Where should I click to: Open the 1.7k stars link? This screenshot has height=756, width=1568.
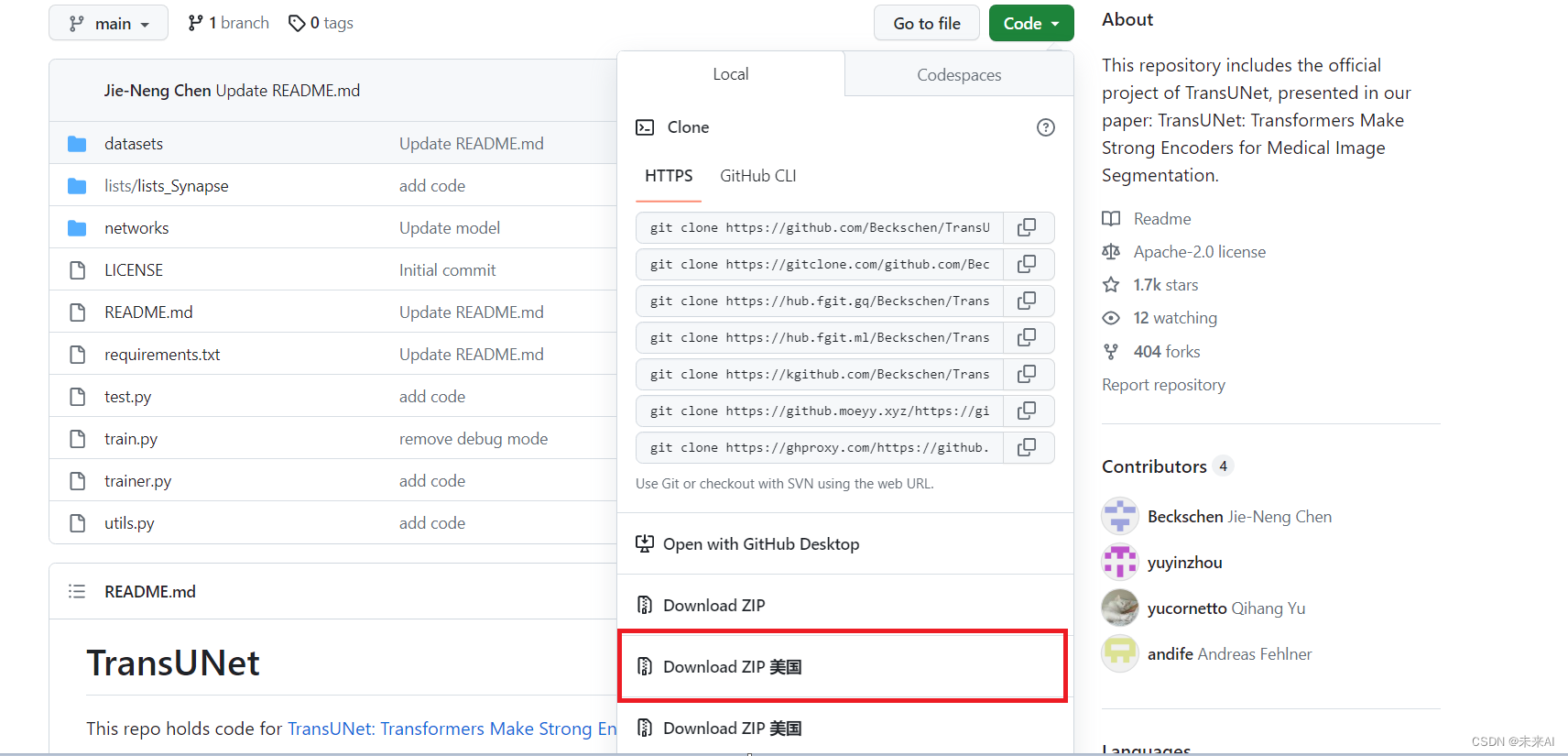[x=1165, y=285]
